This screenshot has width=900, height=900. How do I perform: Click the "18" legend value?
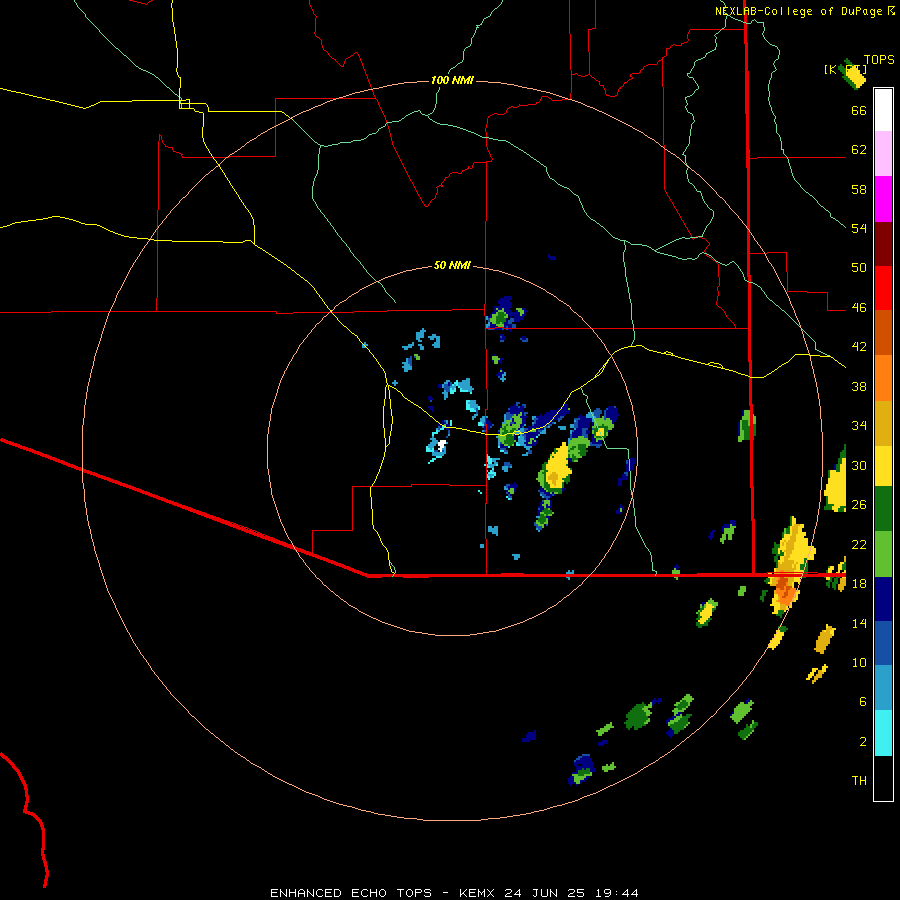859,584
